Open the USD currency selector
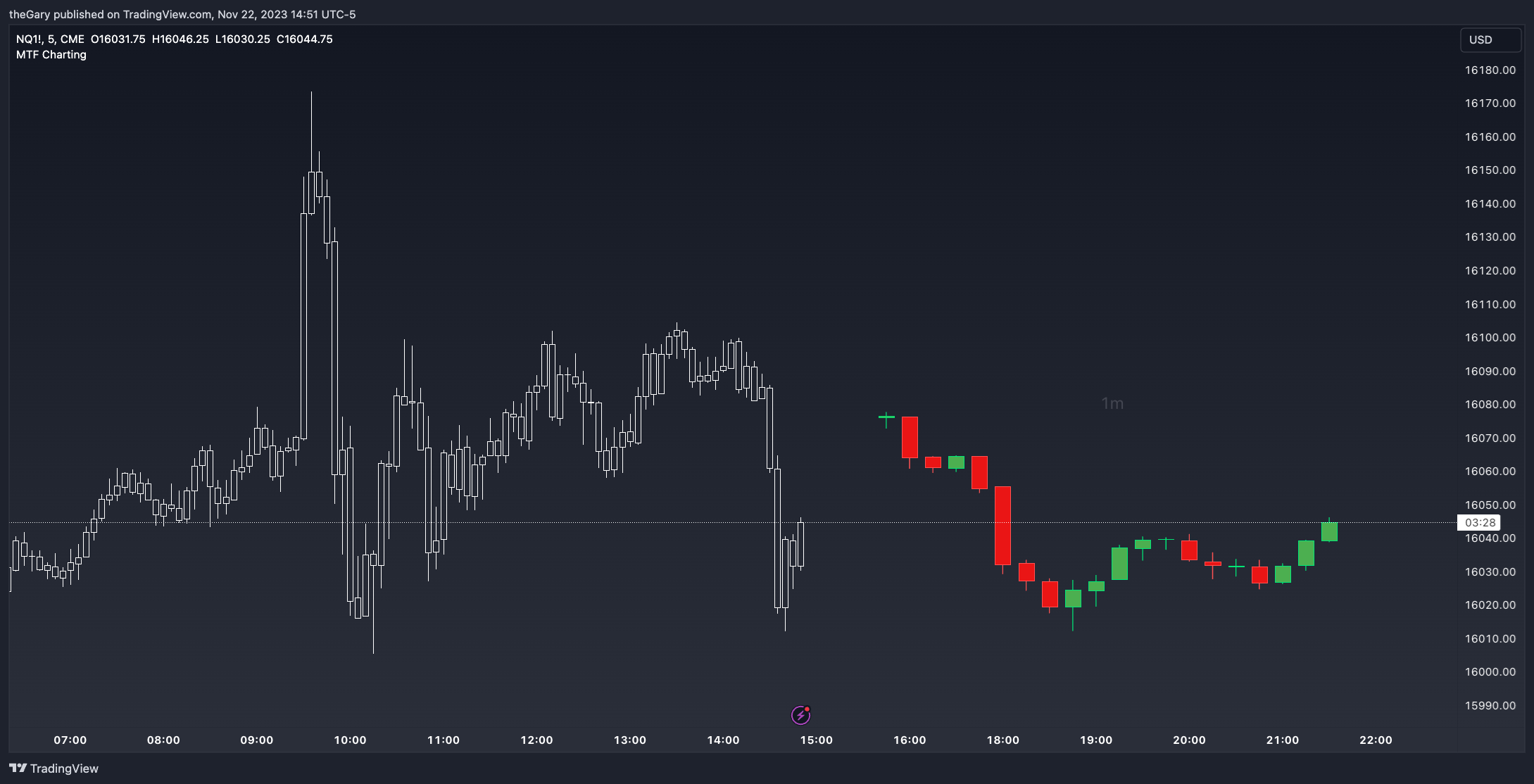Viewport: 1534px width, 784px height. tap(1490, 40)
